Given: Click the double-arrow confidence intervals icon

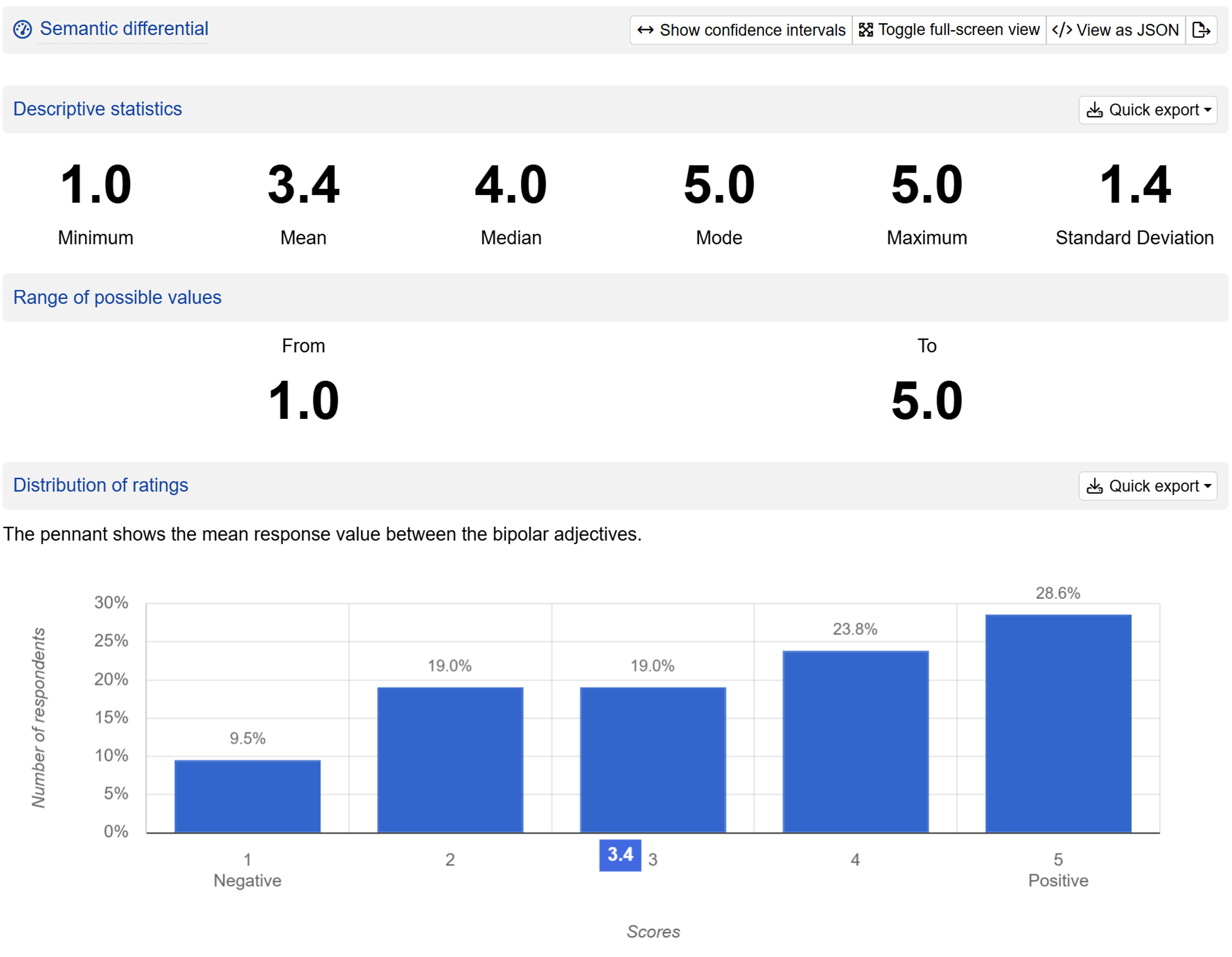Looking at the screenshot, I should [x=646, y=30].
